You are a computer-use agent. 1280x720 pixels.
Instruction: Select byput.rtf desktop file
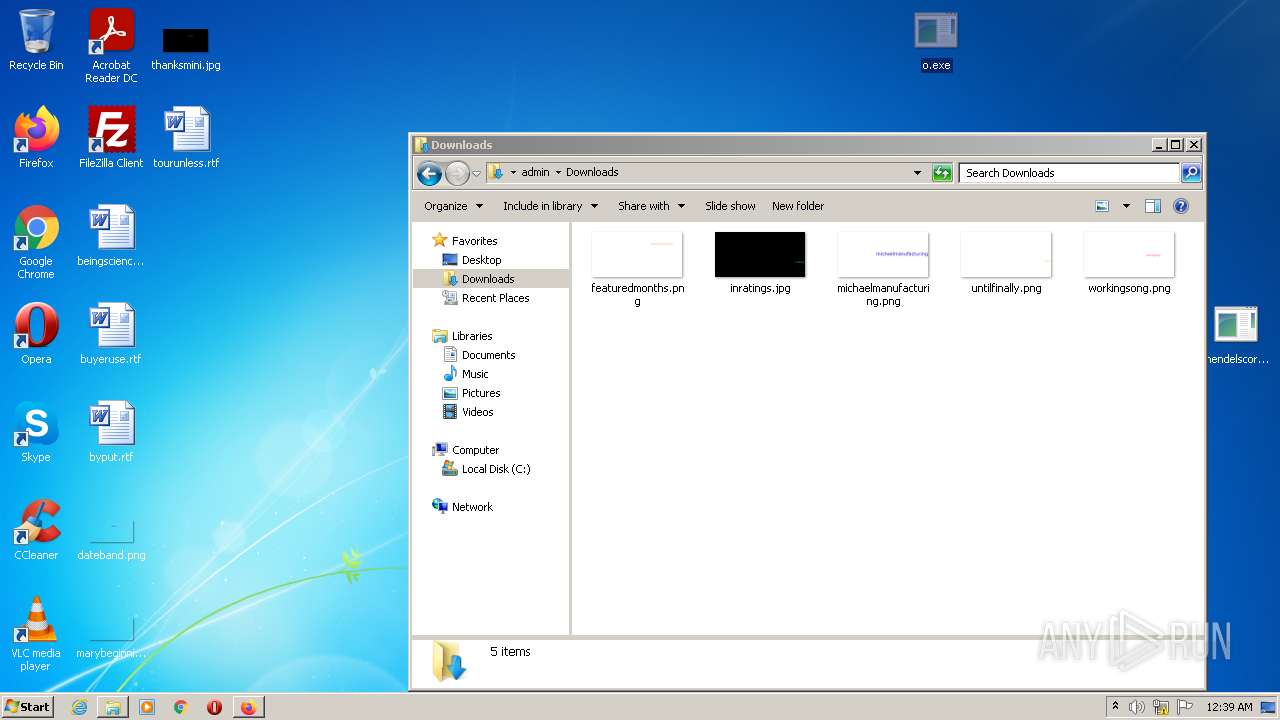pyautogui.click(x=111, y=431)
